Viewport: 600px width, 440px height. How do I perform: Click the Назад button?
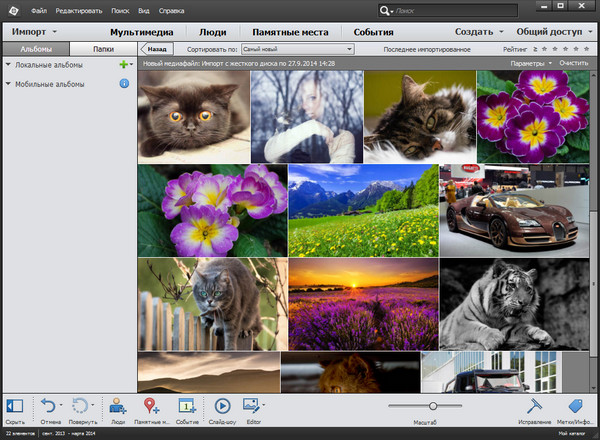click(156, 48)
